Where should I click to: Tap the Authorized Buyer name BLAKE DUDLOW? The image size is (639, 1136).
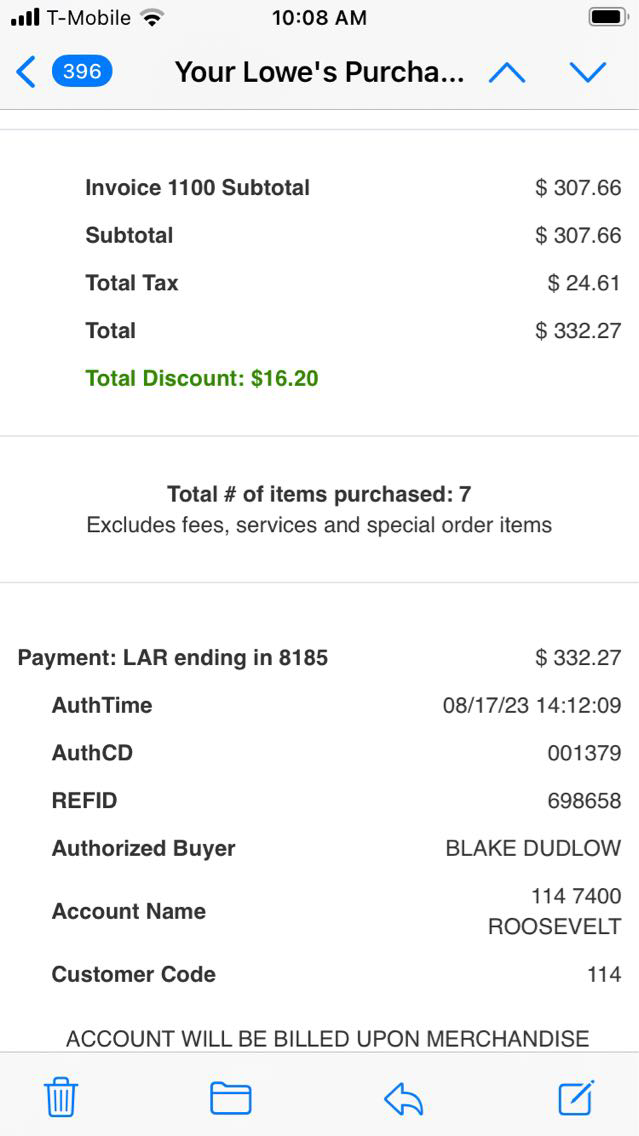tap(533, 849)
